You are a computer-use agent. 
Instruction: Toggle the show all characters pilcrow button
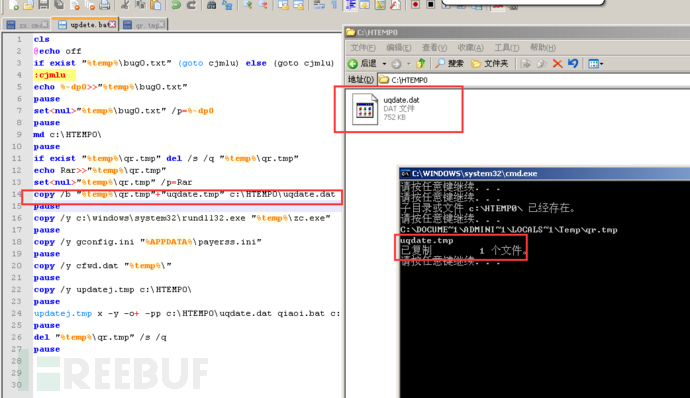[334, 5]
